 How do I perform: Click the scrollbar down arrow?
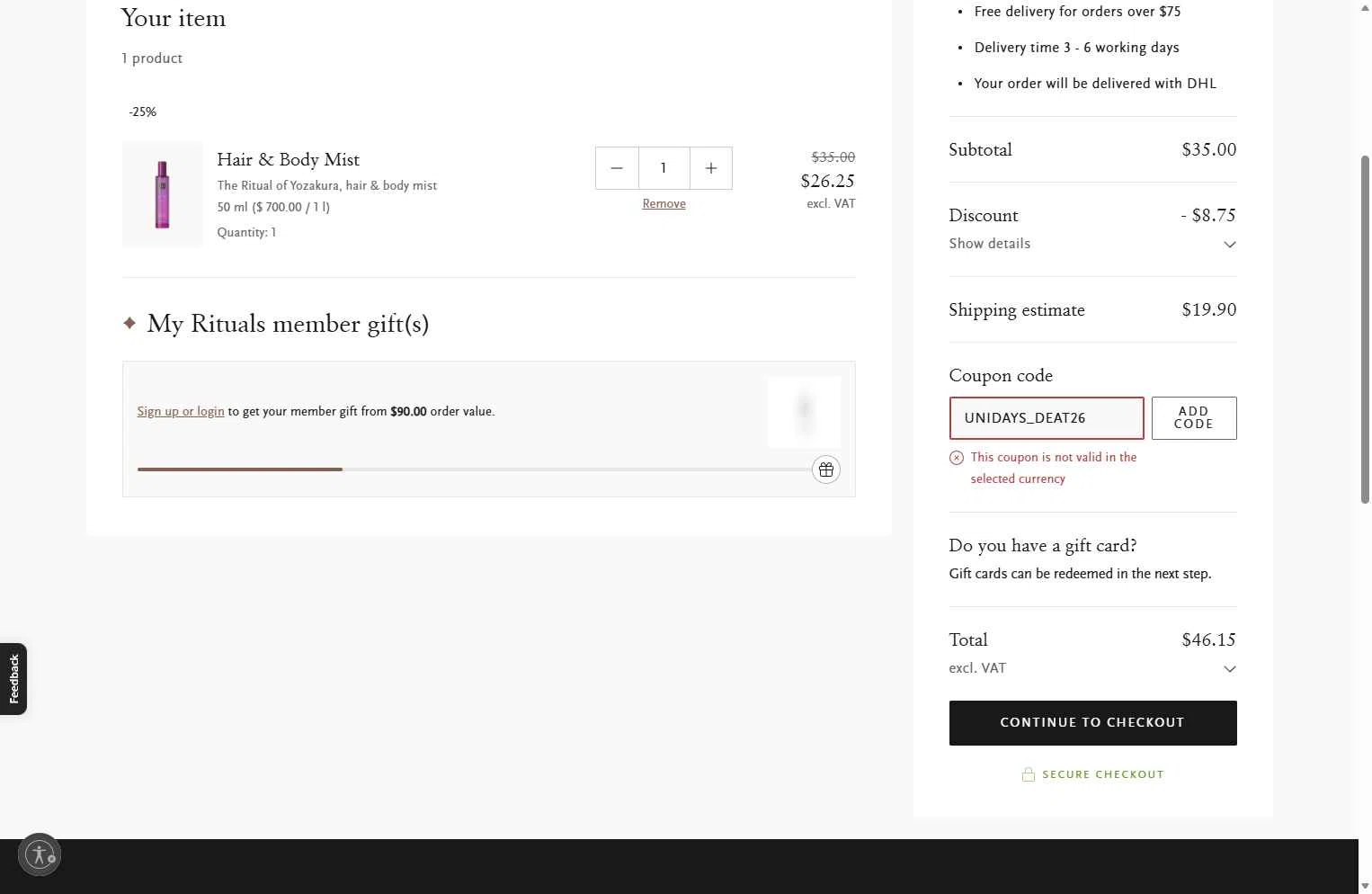(x=1365, y=886)
